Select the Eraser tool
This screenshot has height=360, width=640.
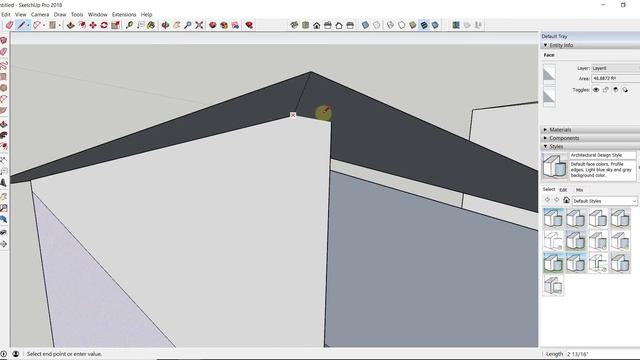coord(9,25)
